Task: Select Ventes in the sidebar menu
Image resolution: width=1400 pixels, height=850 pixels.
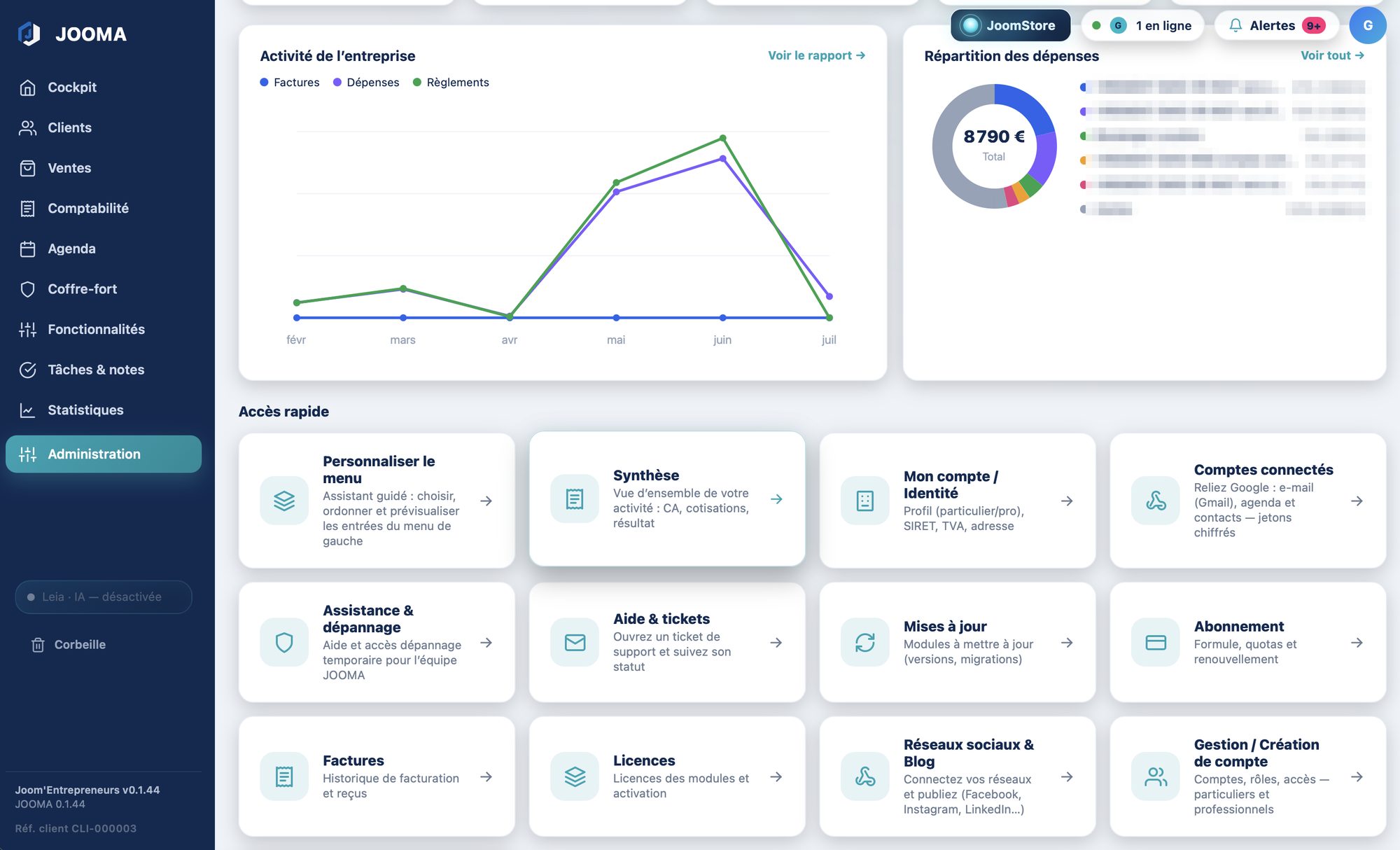Action: pos(104,168)
